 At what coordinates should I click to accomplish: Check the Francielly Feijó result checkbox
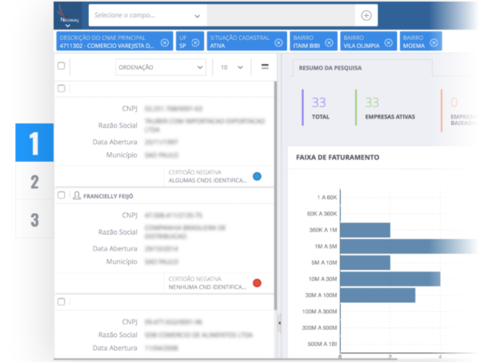click(61, 195)
